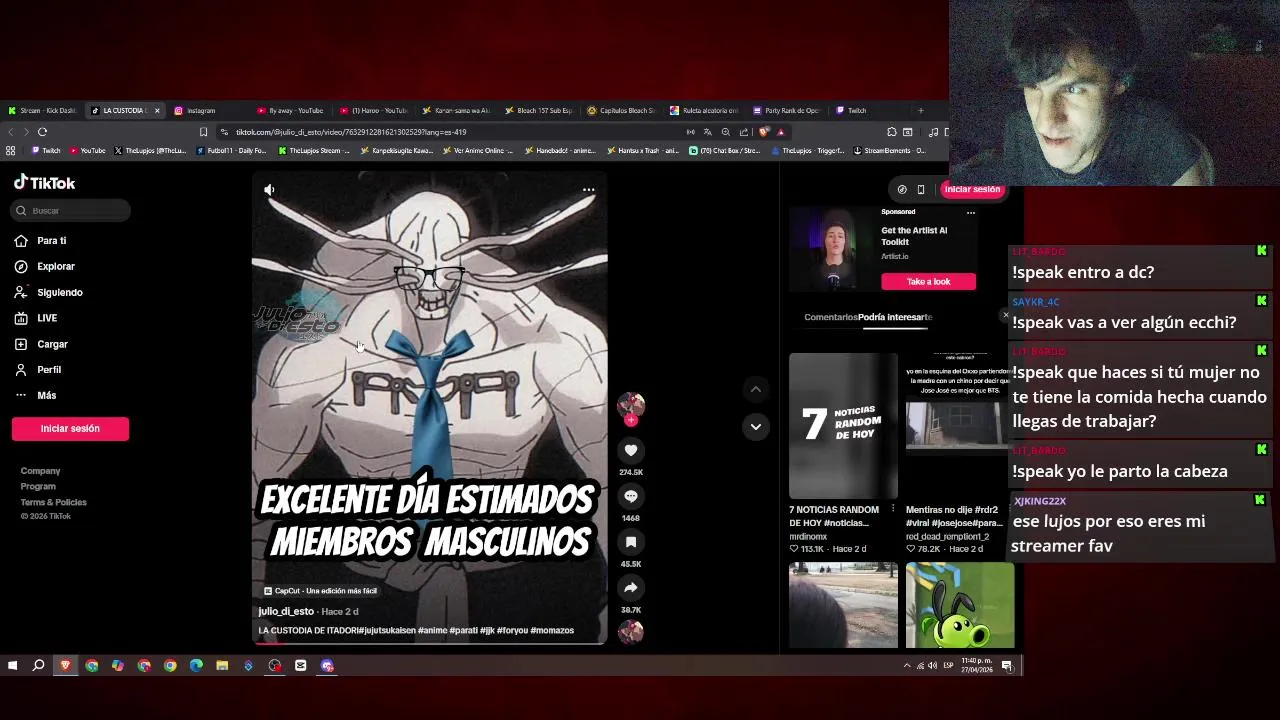
Task: Open the 7 NOTICIAS RANDOM DE HOY thumbnail
Action: [x=843, y=425]
